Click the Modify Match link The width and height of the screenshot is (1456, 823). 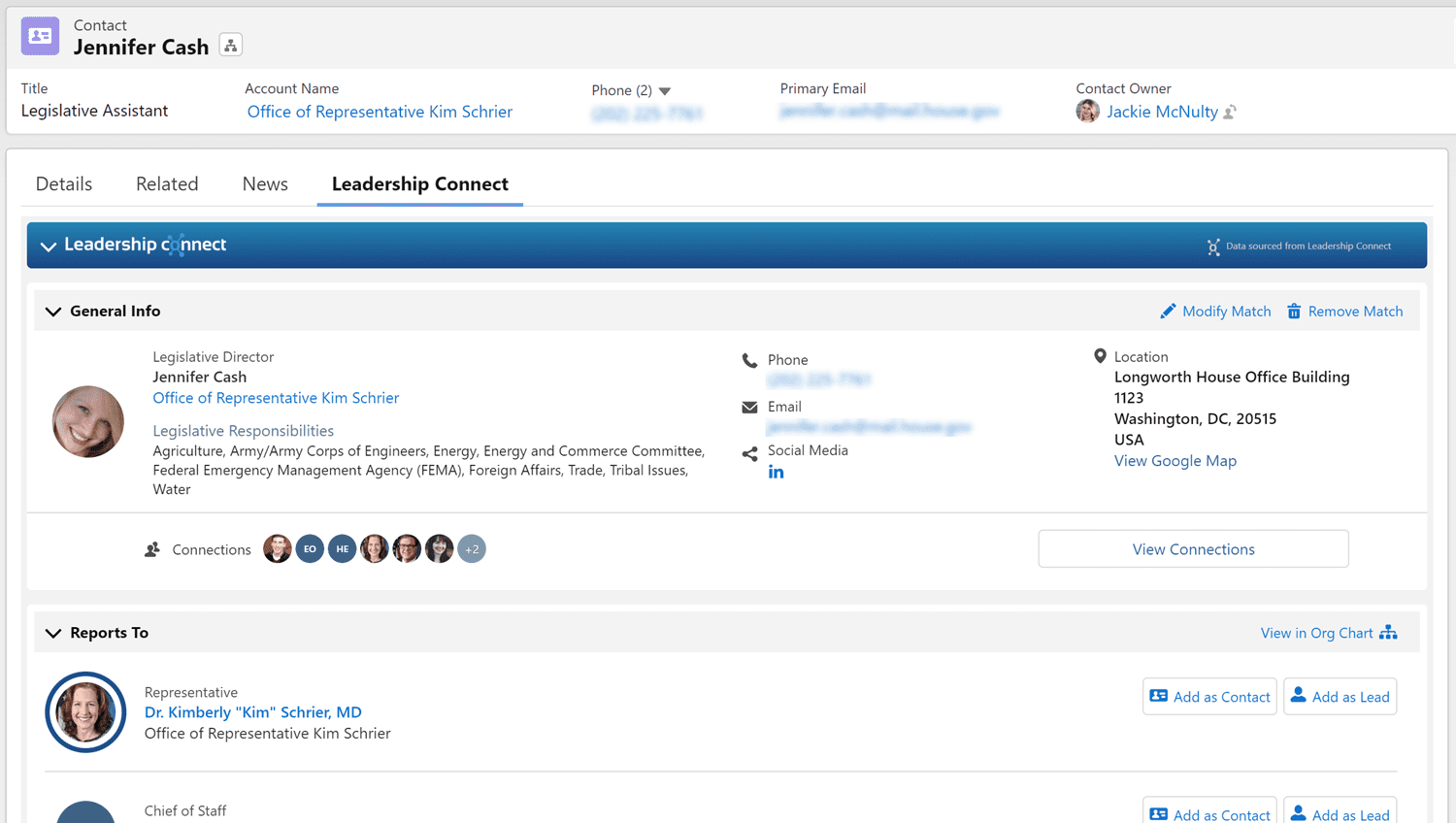[x=1227, y=312]
